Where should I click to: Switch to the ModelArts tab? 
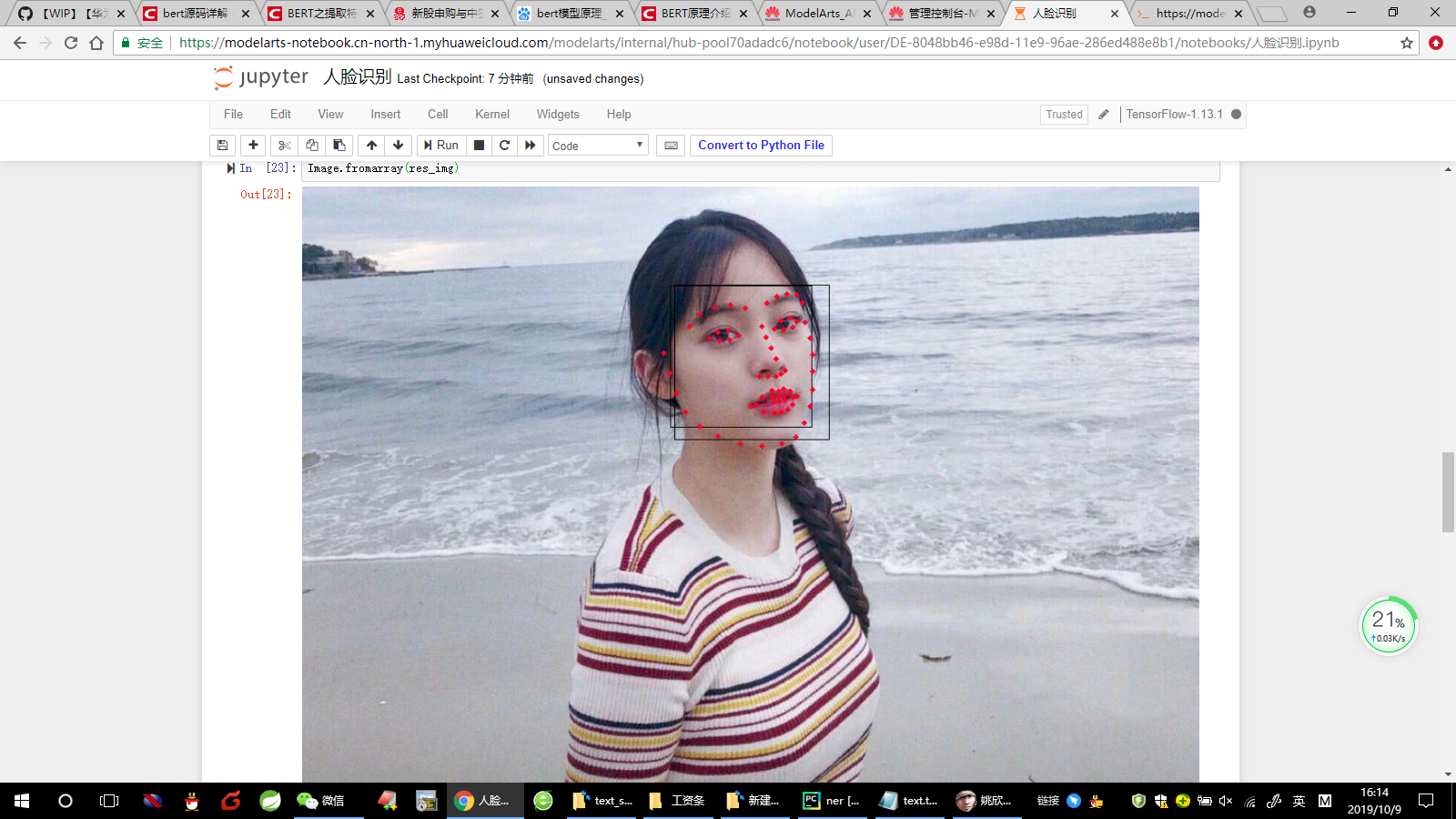pyautogui.click(x=819, y=14)
